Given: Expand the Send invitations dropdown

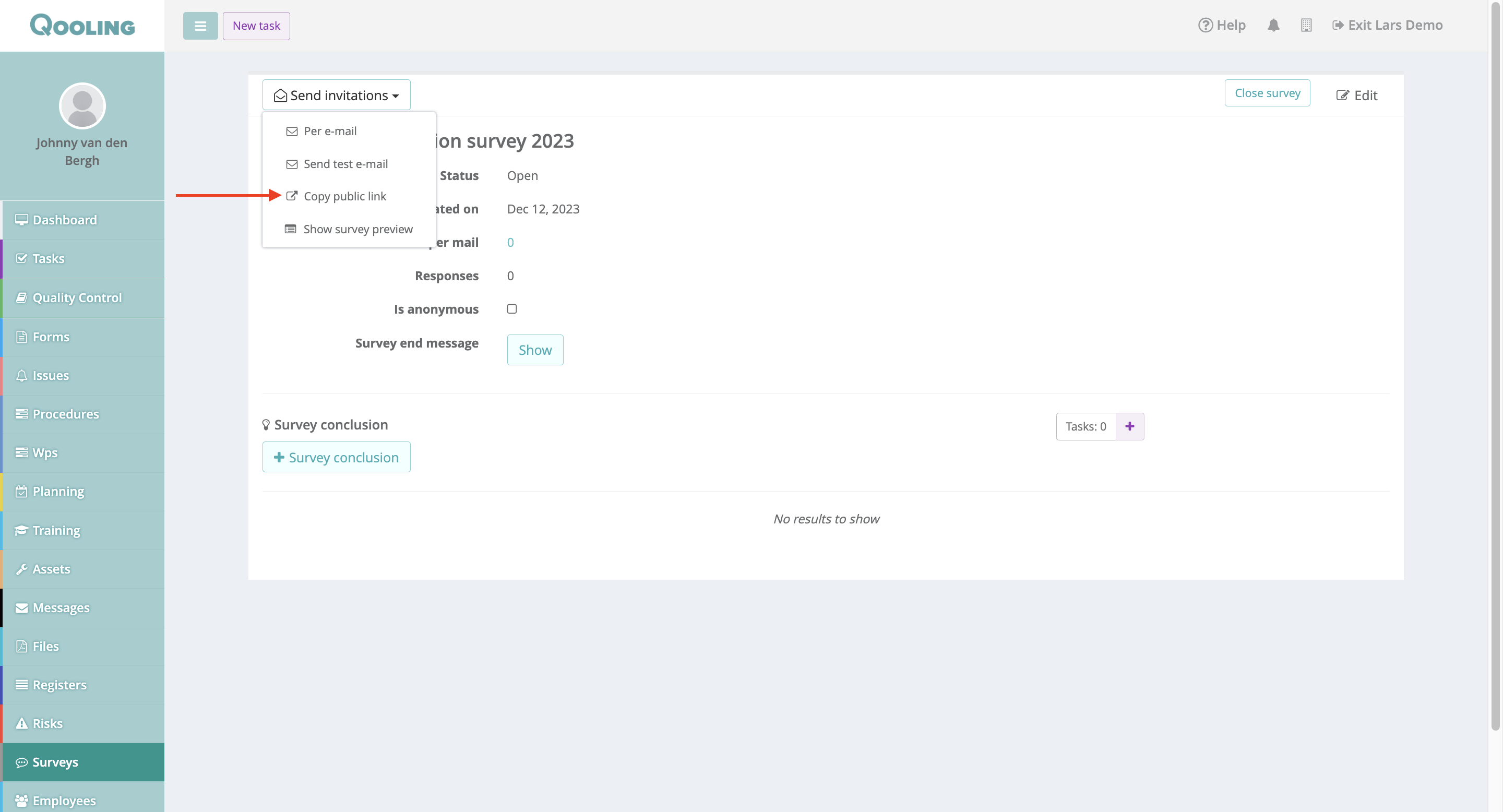Looking at the screenshot, I should click(x=336, y=95).
